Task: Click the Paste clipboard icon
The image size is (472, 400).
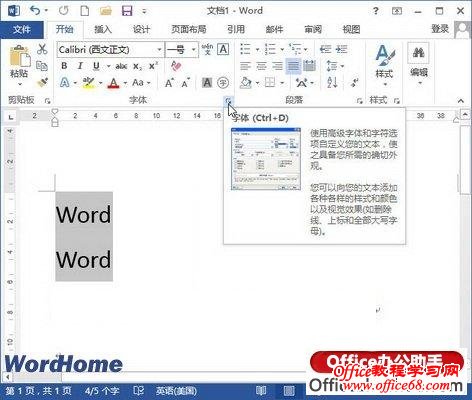Action: pyautogui.click(x=19, y=57)
